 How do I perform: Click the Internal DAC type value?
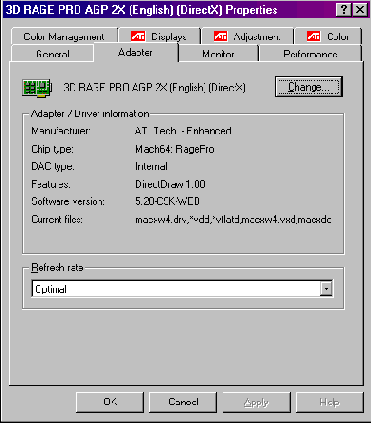click(x=151, y=166)
